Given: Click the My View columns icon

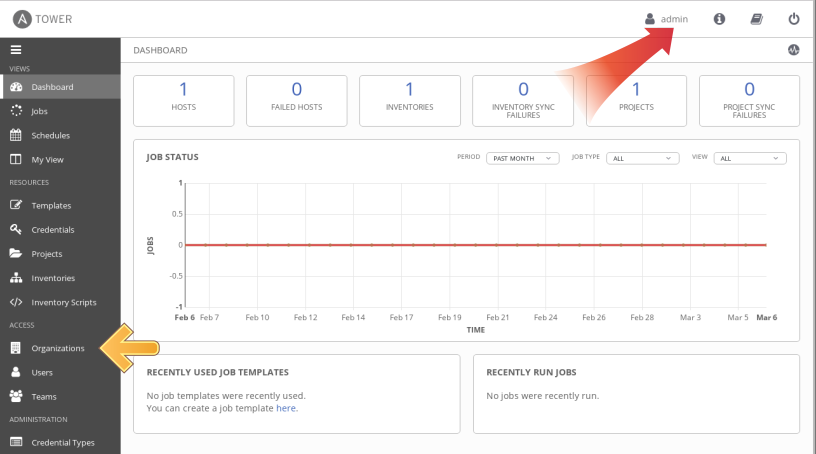Looking at the screenshot, I should coord(16,159).
